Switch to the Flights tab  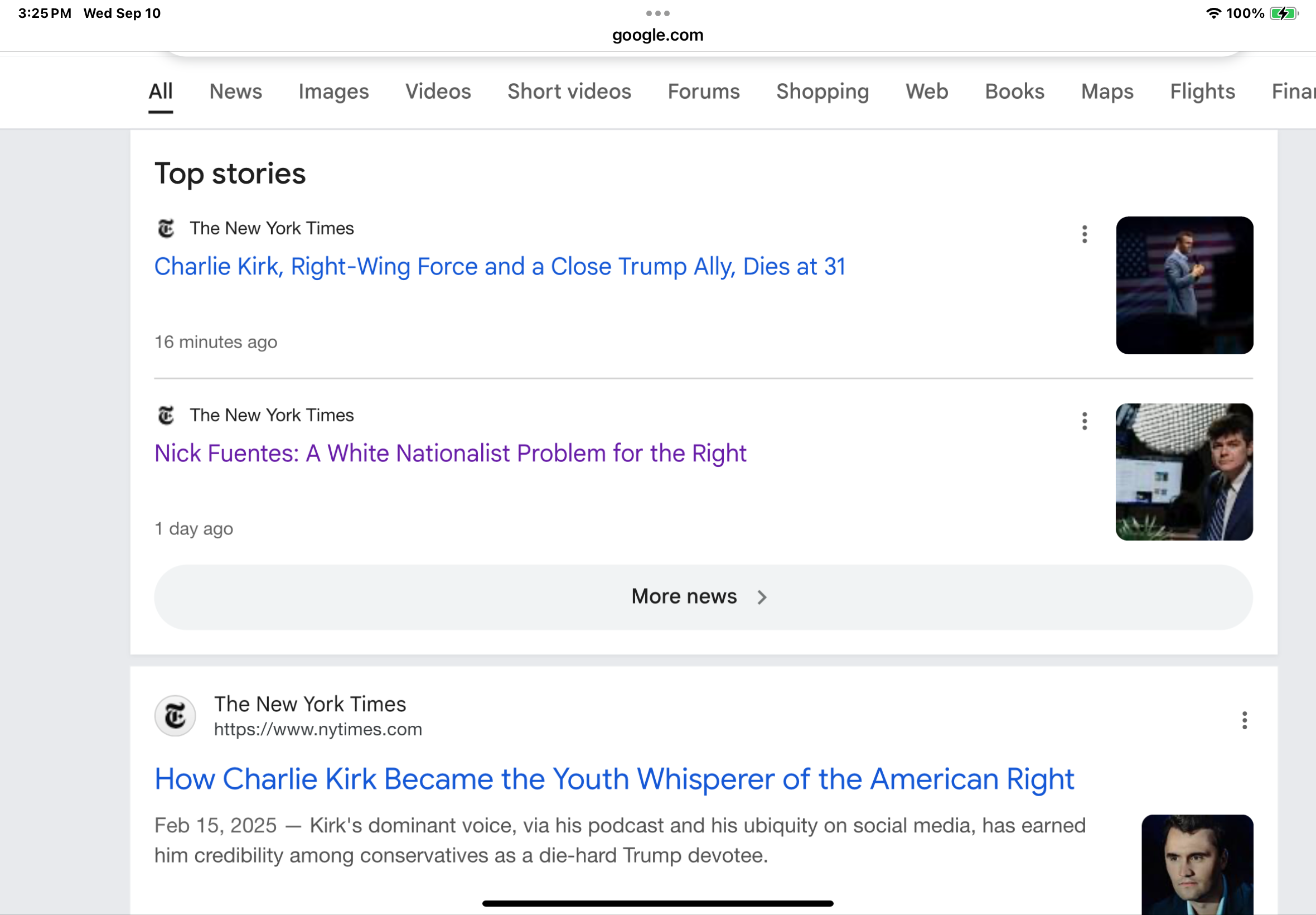[x=1202, y=92]
